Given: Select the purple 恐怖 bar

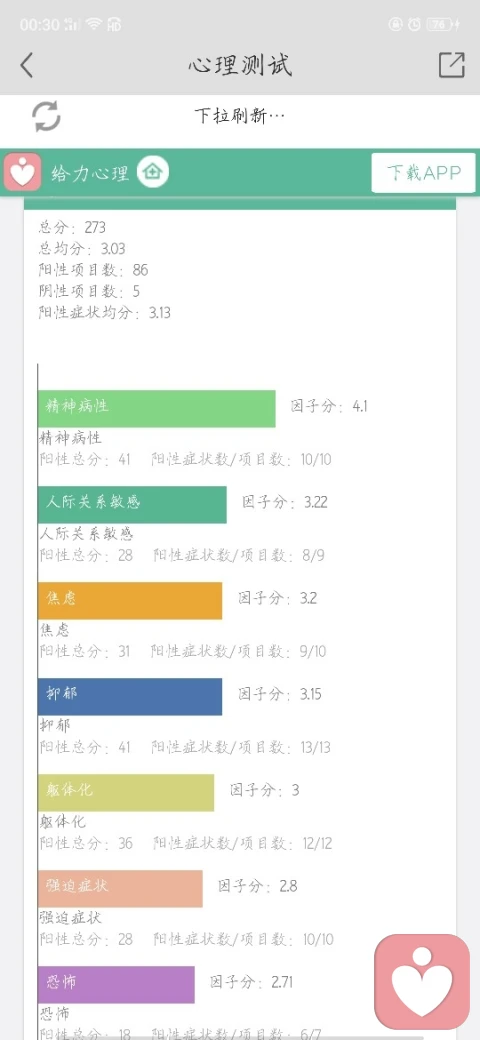Looking at the screenshot, I should [x=116, y=984].
